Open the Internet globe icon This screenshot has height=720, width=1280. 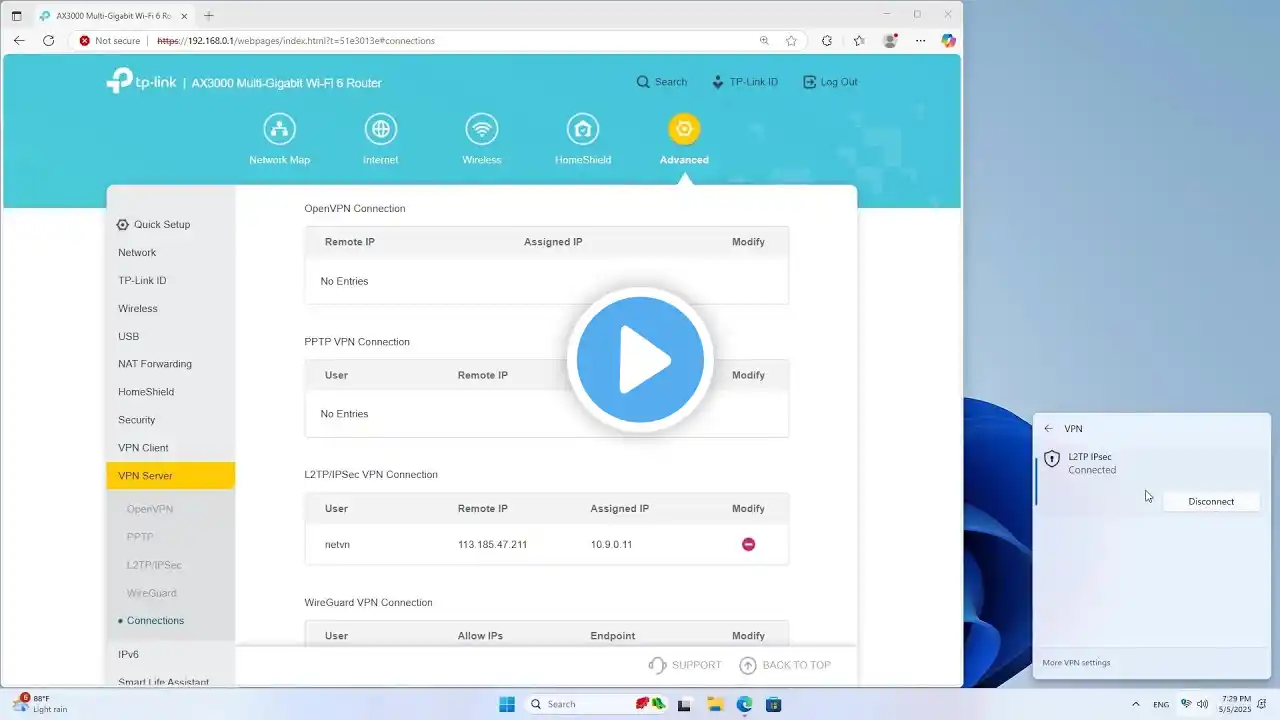pos(380,129)
